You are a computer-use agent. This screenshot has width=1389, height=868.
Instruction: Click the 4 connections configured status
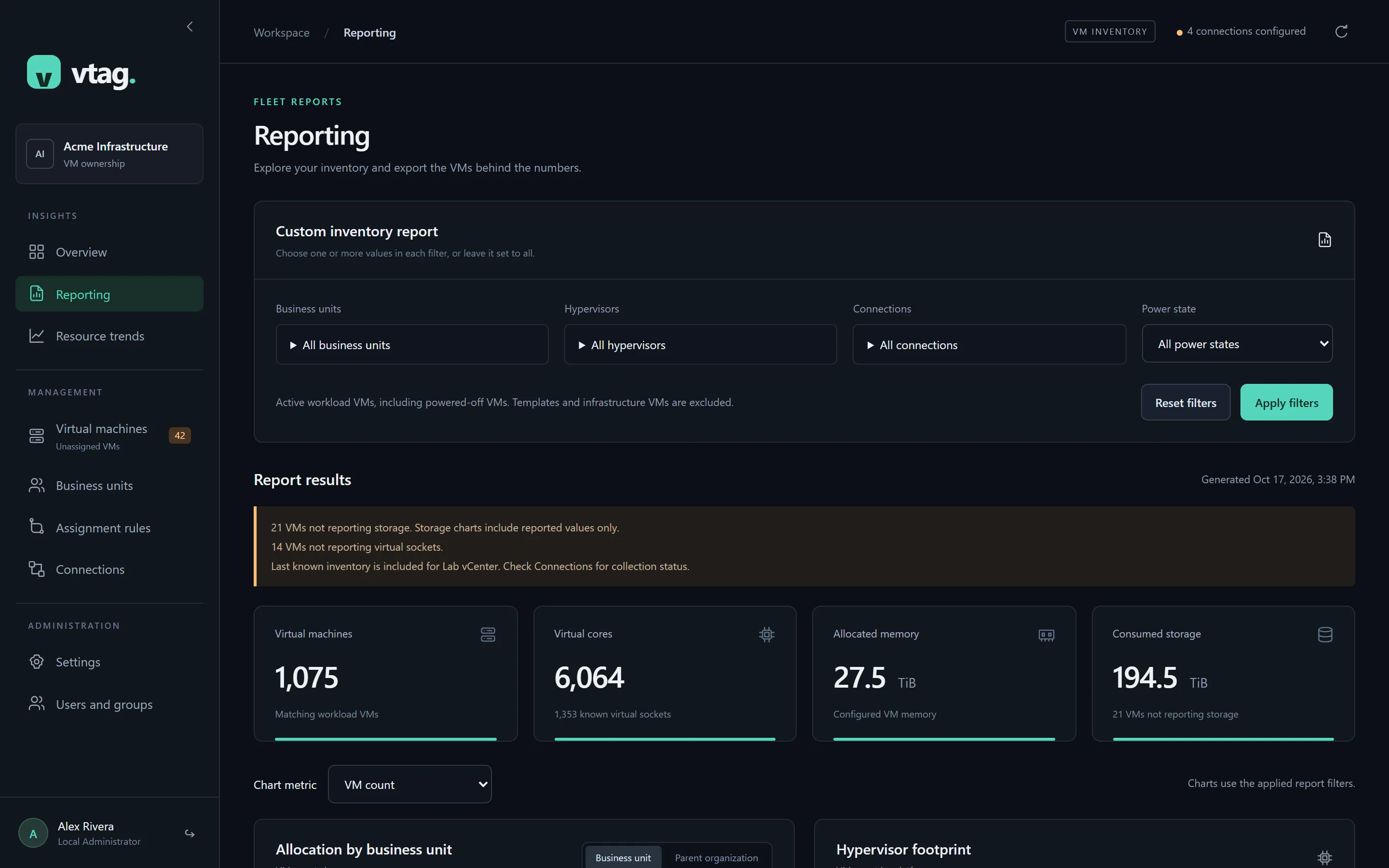coord(1241,31)
